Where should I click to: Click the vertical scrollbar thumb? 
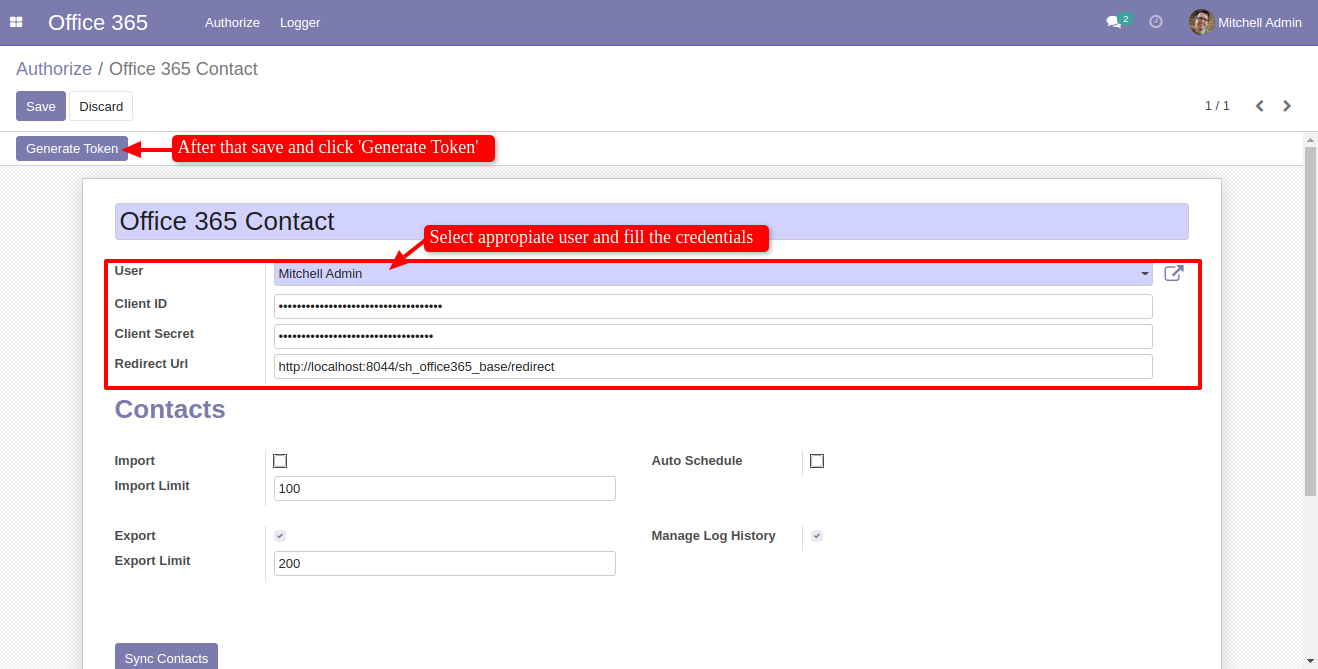pyautogui.click(x=1310, y=320)
